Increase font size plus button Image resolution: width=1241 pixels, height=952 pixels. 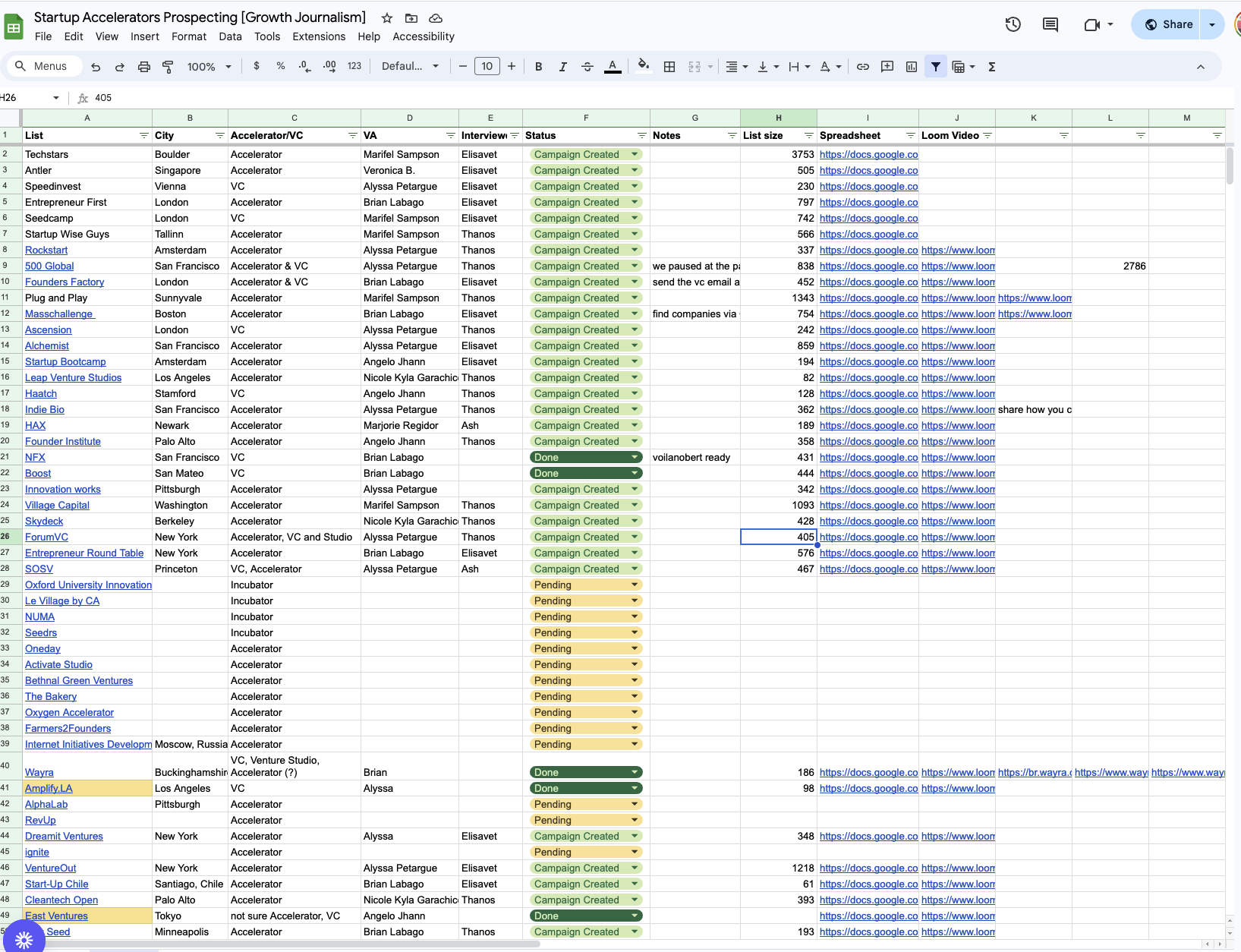point(512,66)
